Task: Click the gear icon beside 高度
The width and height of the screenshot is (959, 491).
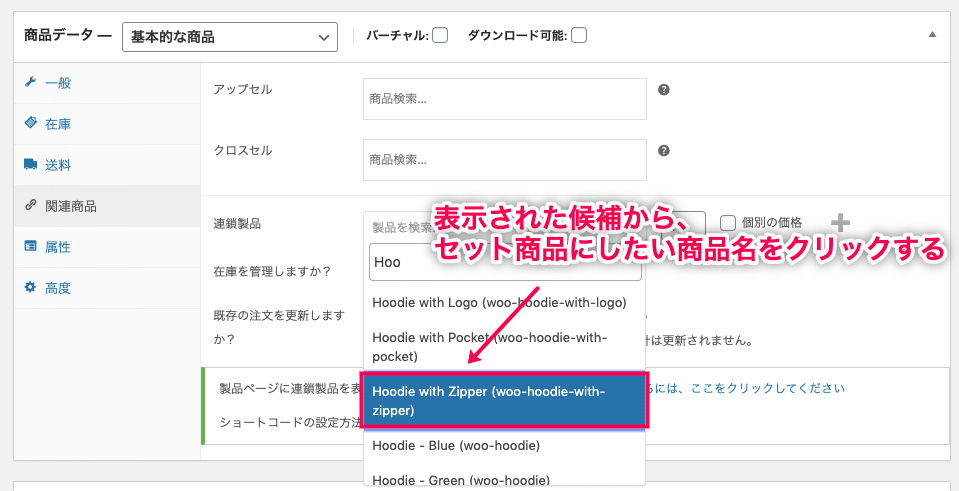Action: tap(30, 287)
